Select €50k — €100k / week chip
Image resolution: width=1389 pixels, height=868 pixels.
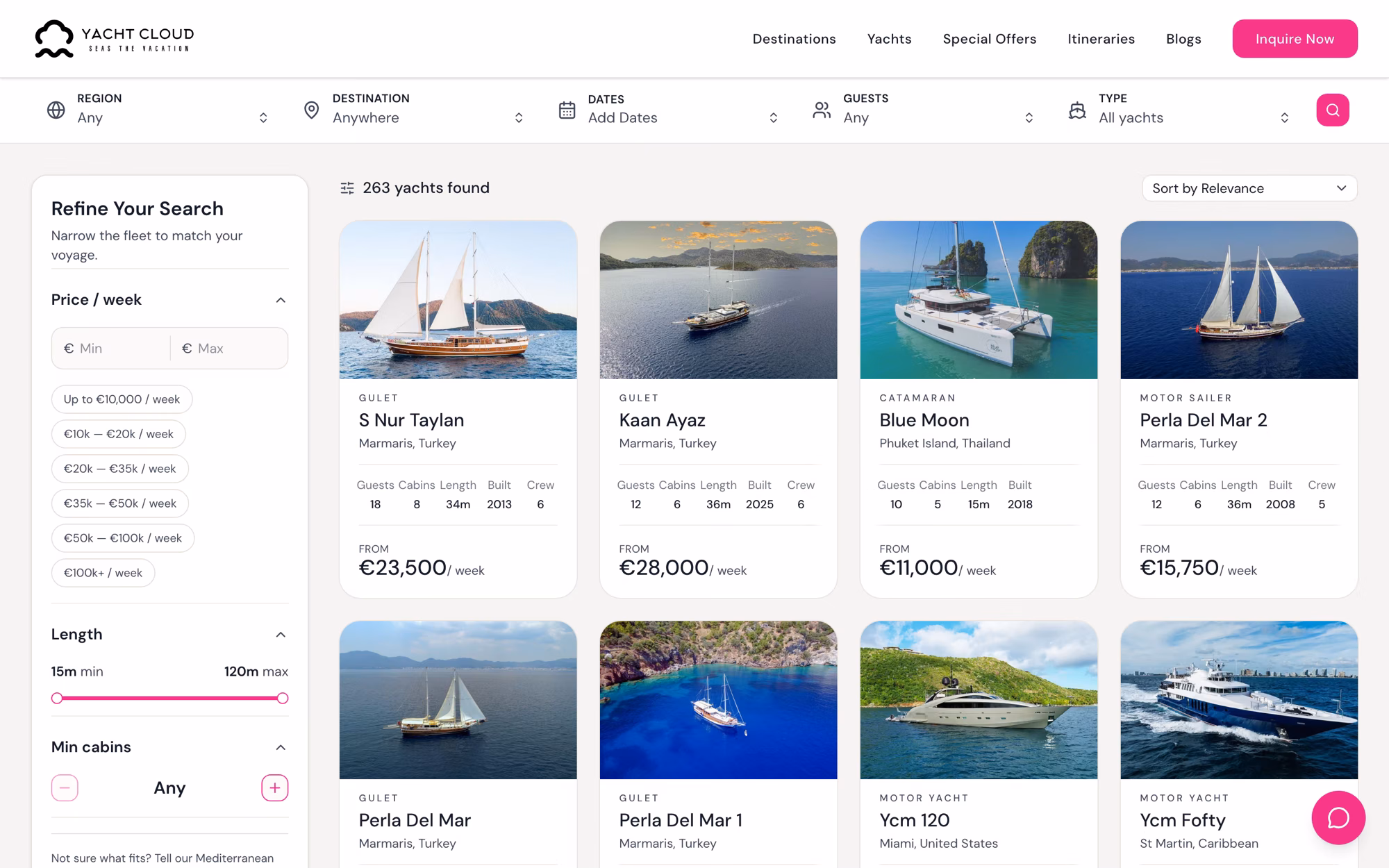122,538
